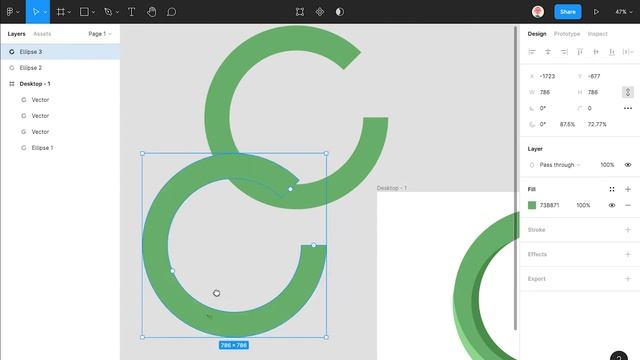Select the Frame tool
This screenshot has height=360, width=640.
pyautogui.click(x=60, y=12)
